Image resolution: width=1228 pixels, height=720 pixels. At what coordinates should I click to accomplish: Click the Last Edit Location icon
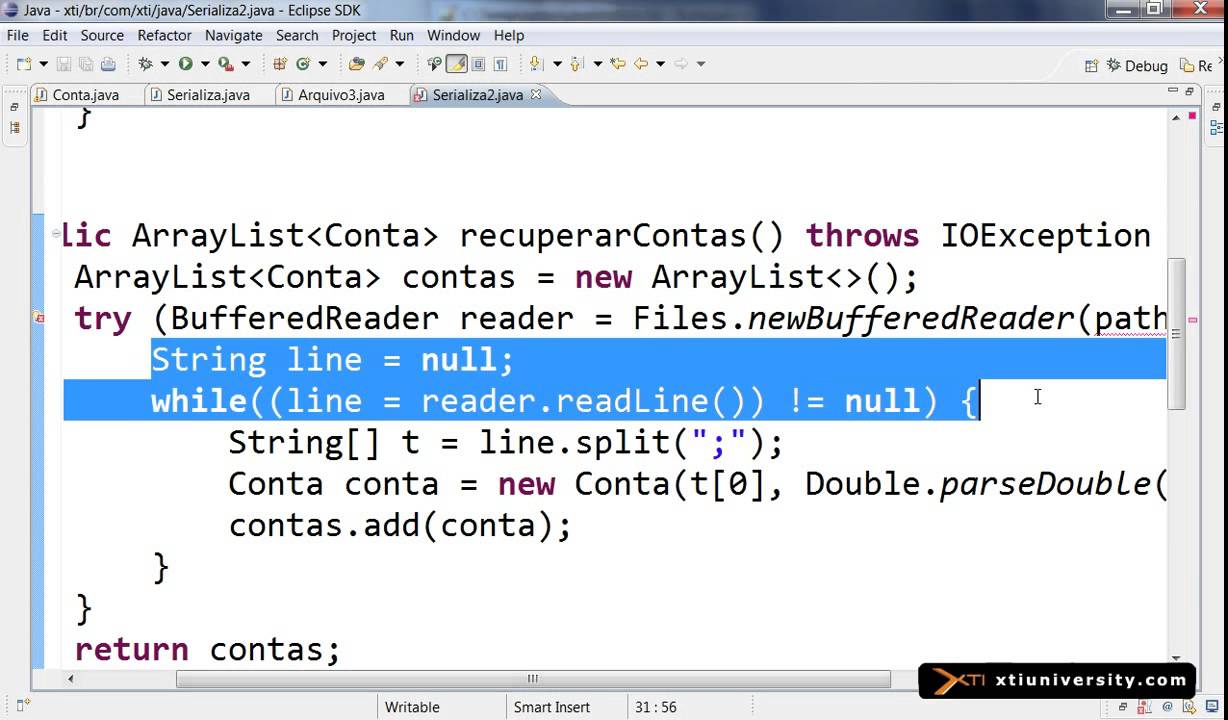(x=618, y=64)
